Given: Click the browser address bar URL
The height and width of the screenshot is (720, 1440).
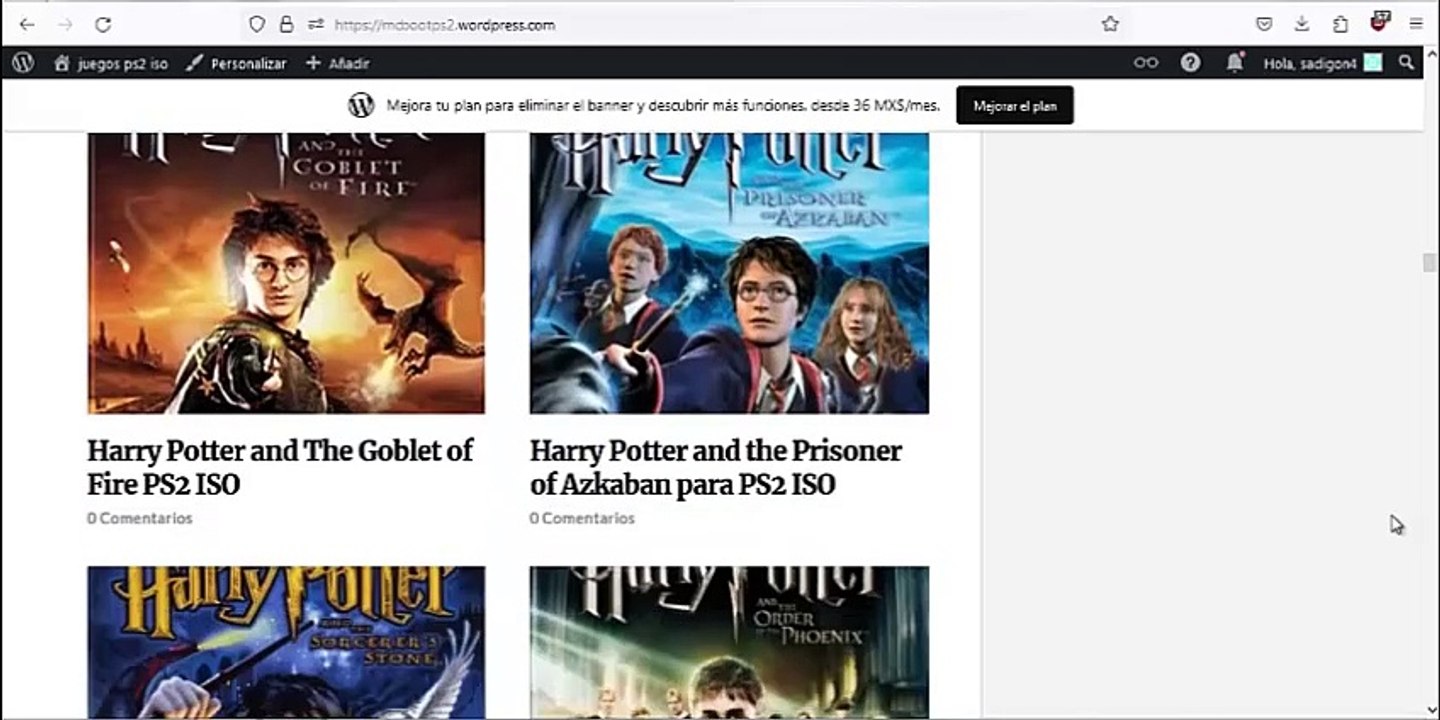Looking at the screenshot, I should click(444, 25).
